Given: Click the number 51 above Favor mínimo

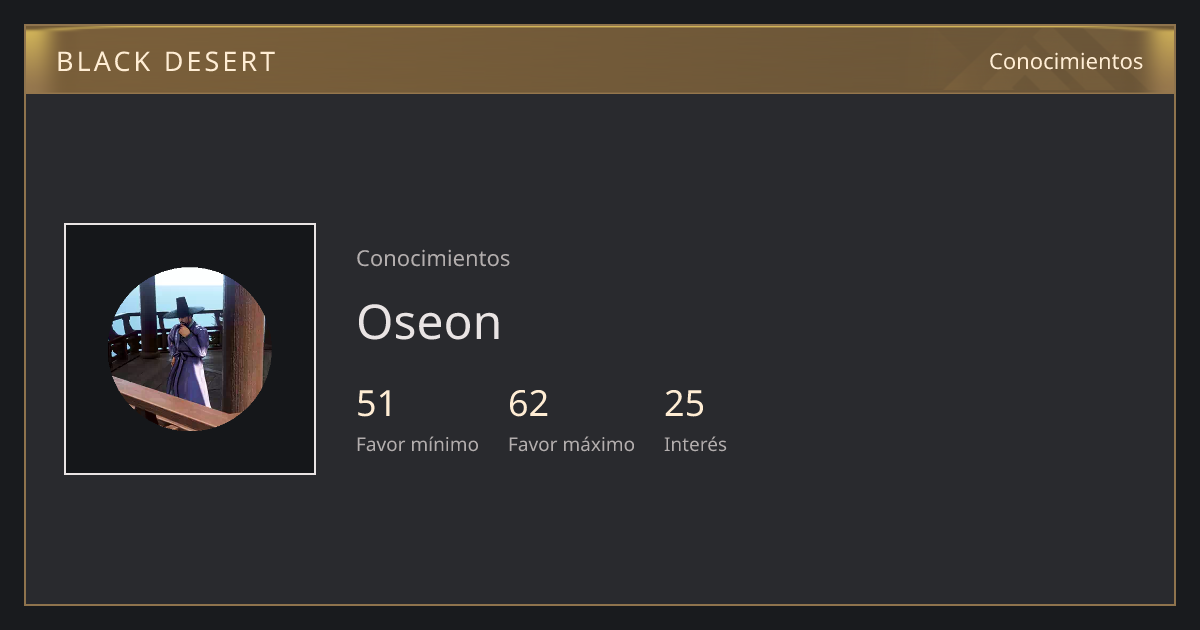Looking at the screenshot, I should [x=376, y=404].
